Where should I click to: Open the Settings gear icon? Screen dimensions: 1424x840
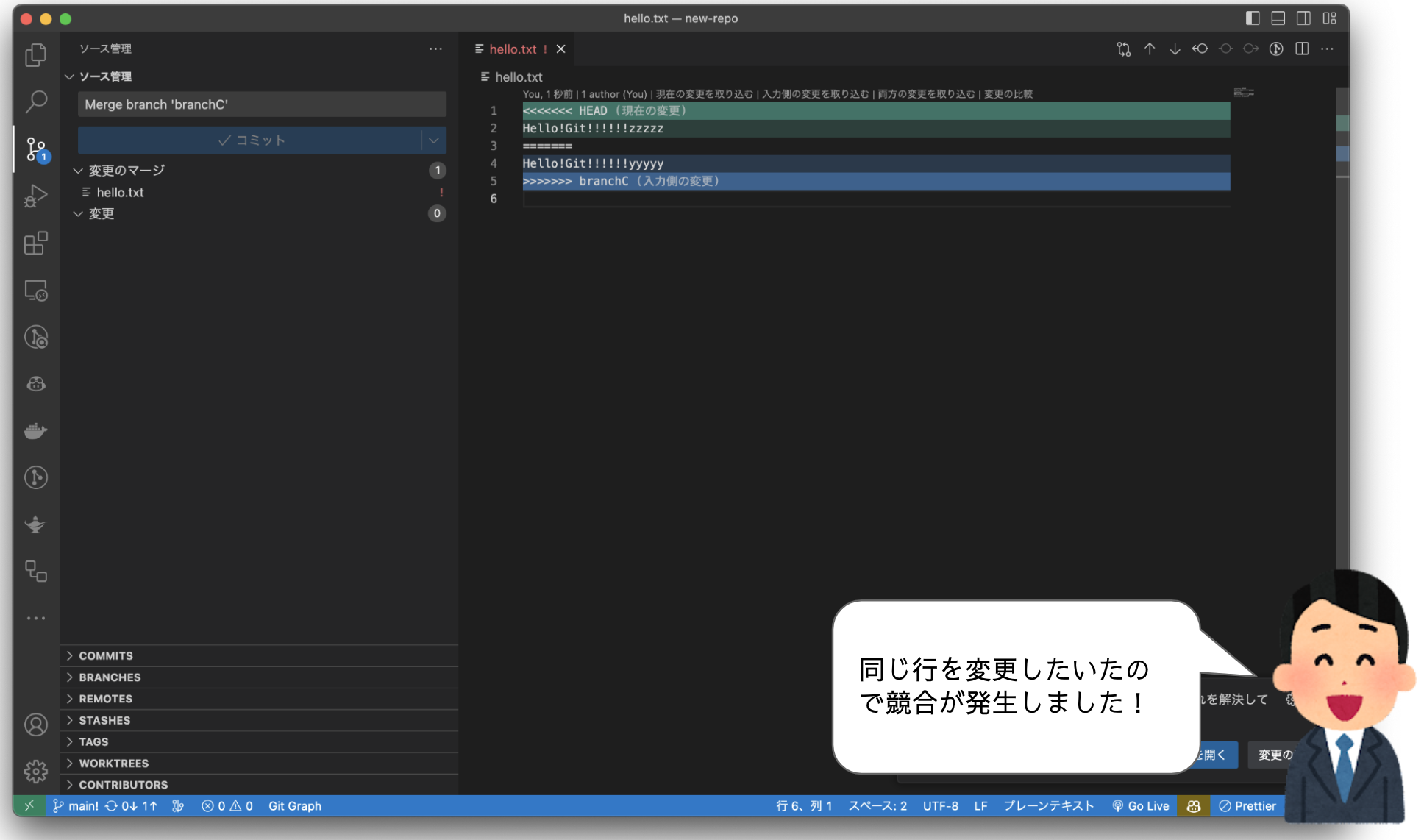[x=35, y=771]
